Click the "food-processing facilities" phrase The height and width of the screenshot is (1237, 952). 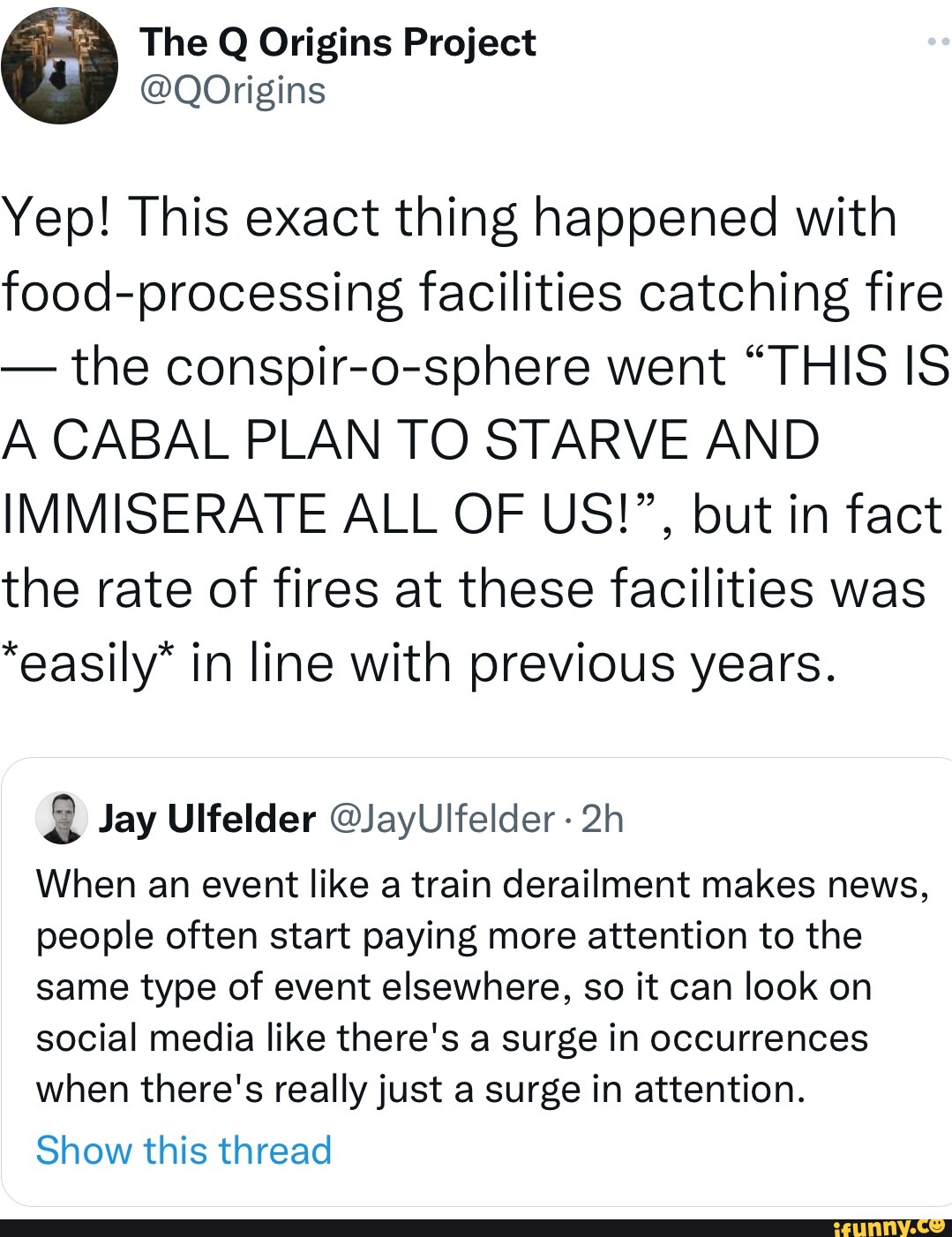click(313, 292)
